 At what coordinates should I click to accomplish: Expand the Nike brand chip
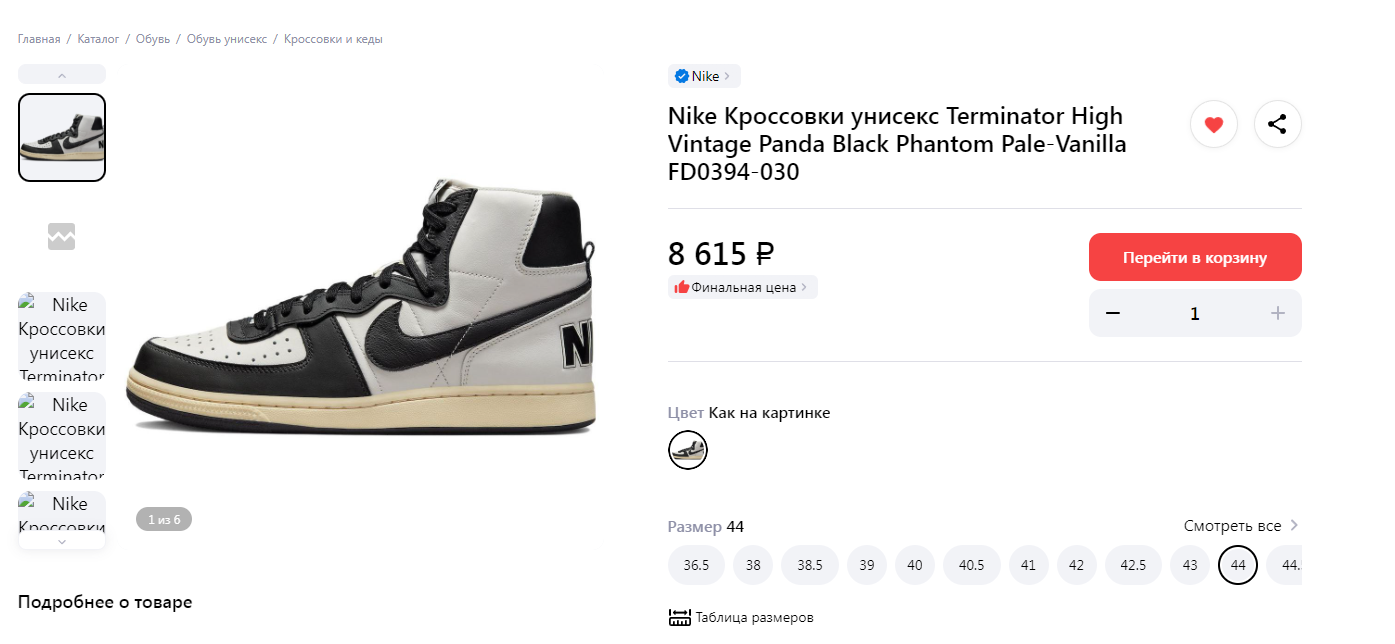coord(704,76)
